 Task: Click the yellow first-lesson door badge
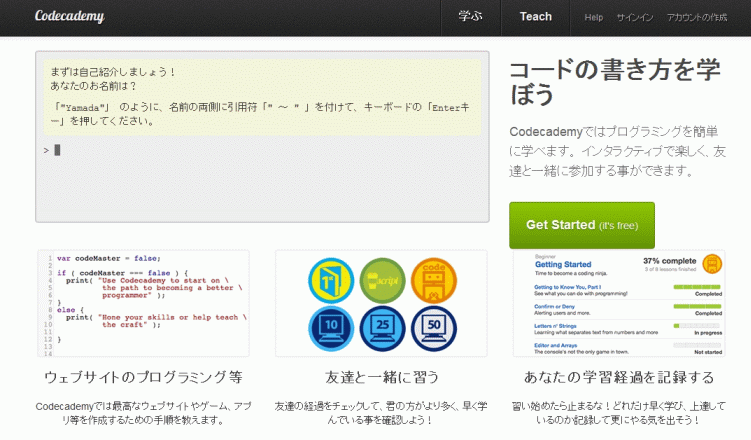pos(331,281)
